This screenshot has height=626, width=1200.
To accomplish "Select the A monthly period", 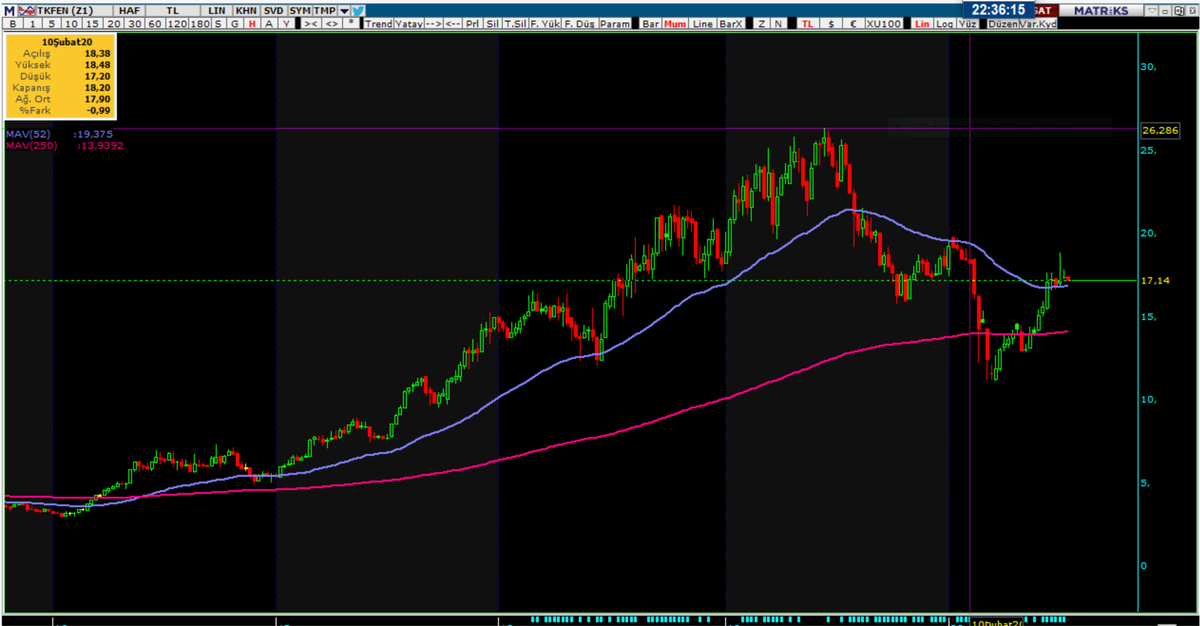I will pyautogui.click(x=269, y=24).
